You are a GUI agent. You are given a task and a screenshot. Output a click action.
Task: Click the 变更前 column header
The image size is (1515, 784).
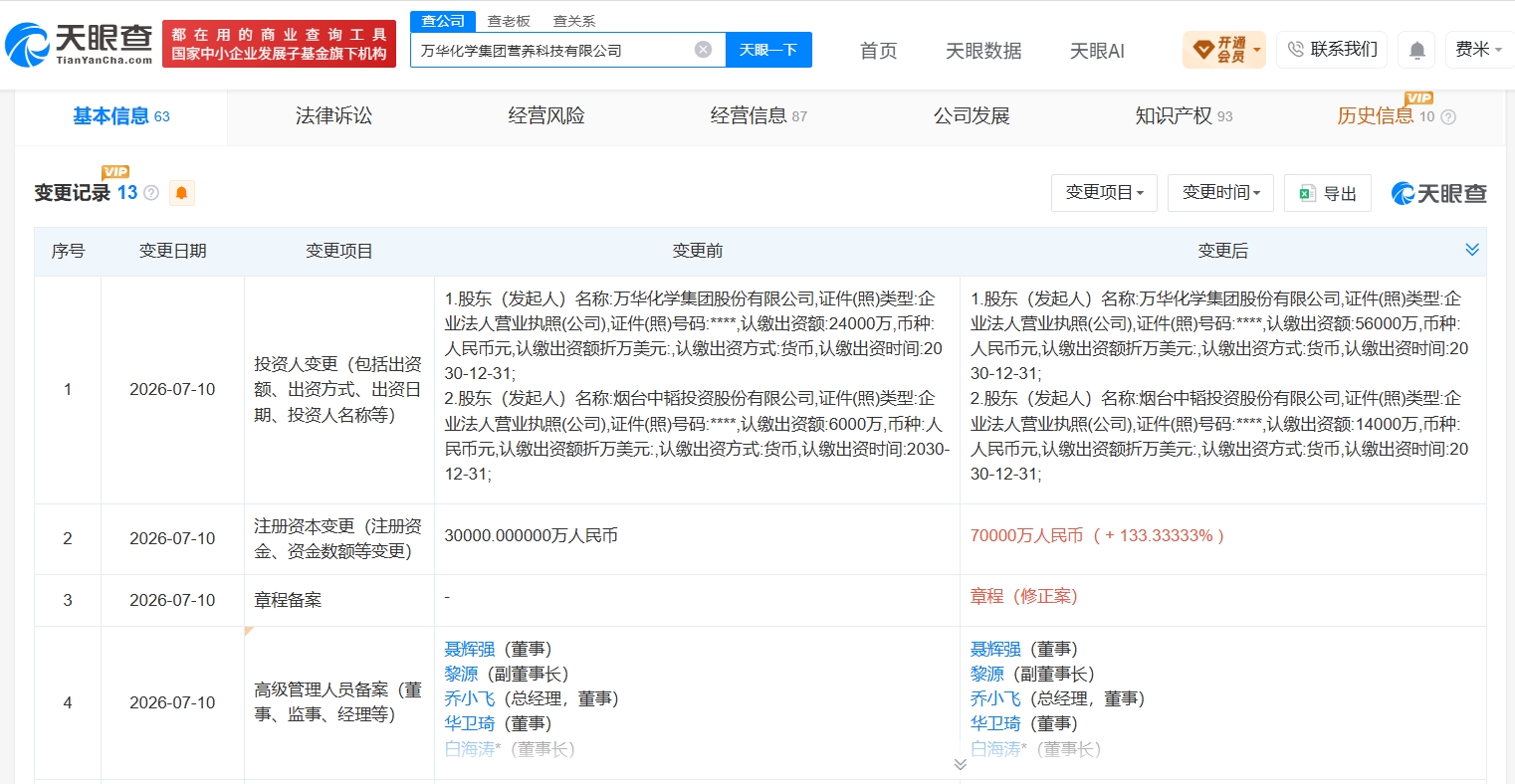[x=697, y=251]
